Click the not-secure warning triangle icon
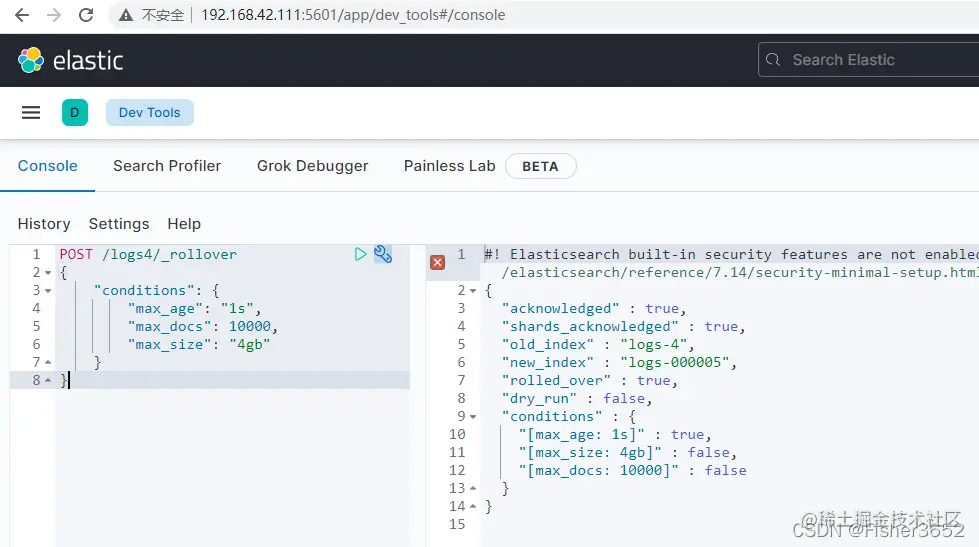979x547 pixels. [x=126, y=15]
